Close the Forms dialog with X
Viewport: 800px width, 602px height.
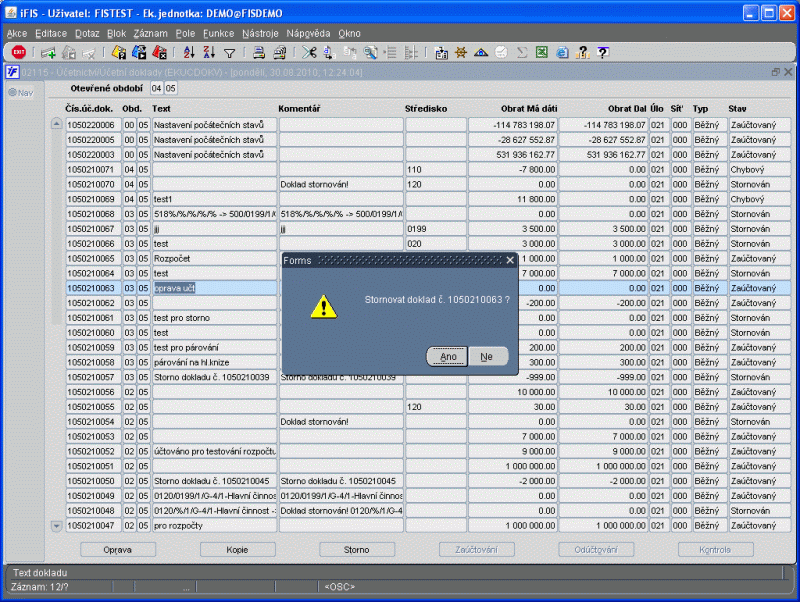(510, 260)
